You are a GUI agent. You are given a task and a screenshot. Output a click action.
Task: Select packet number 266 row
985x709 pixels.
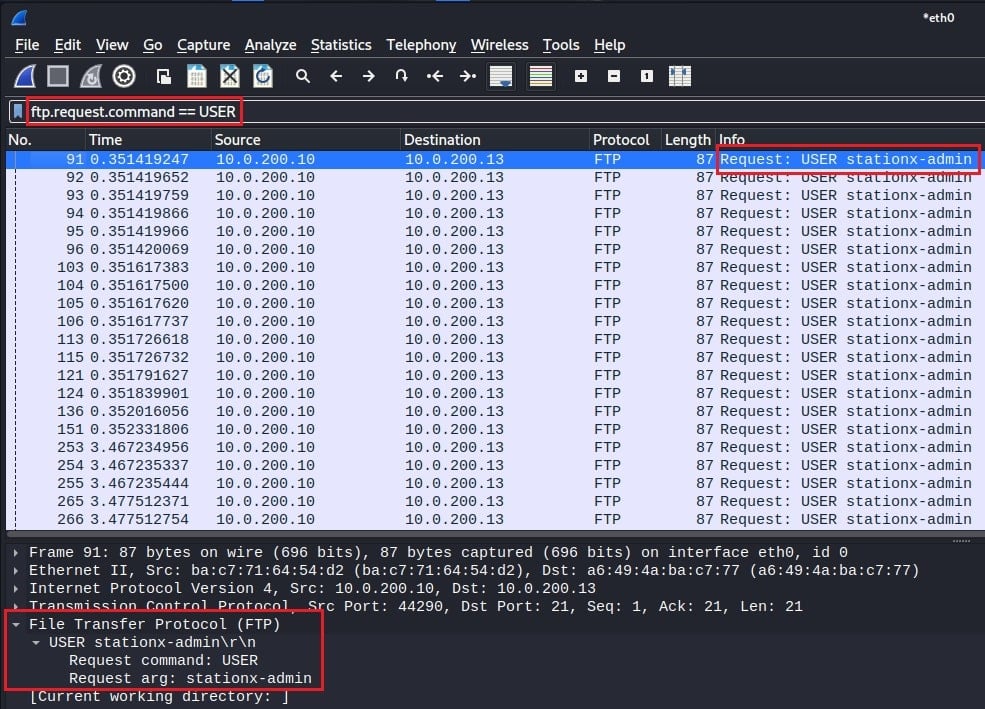[495, 519]
